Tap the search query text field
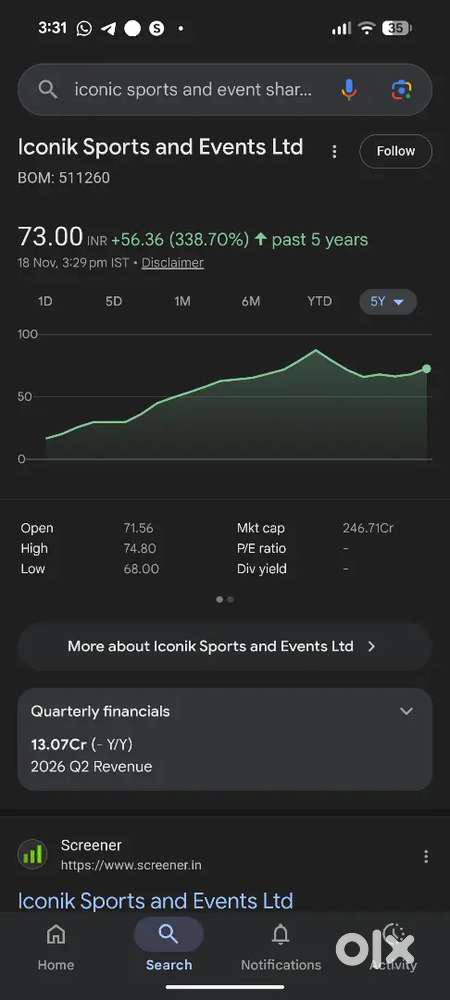 (x=193, y=90)
